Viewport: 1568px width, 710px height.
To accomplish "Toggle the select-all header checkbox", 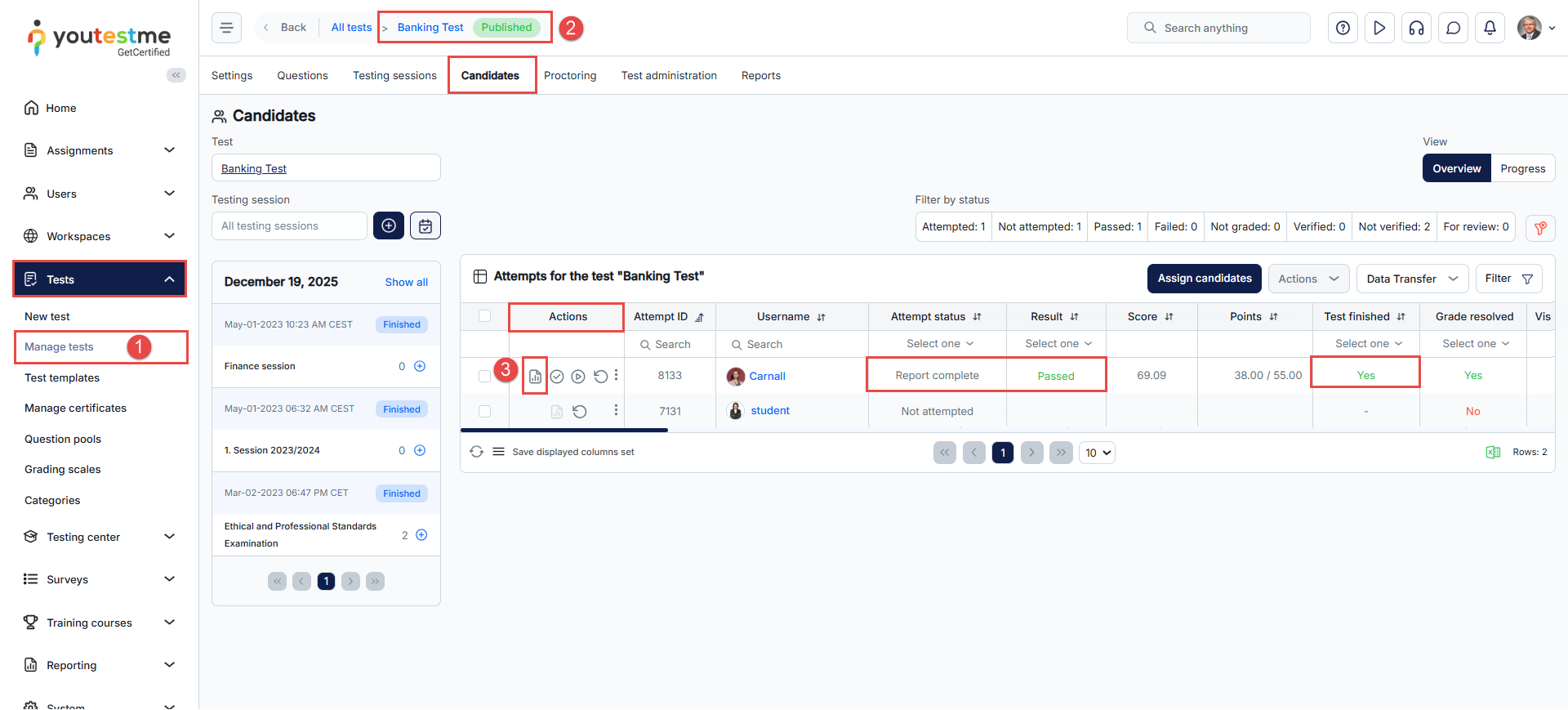I will [x=484, y=316].
